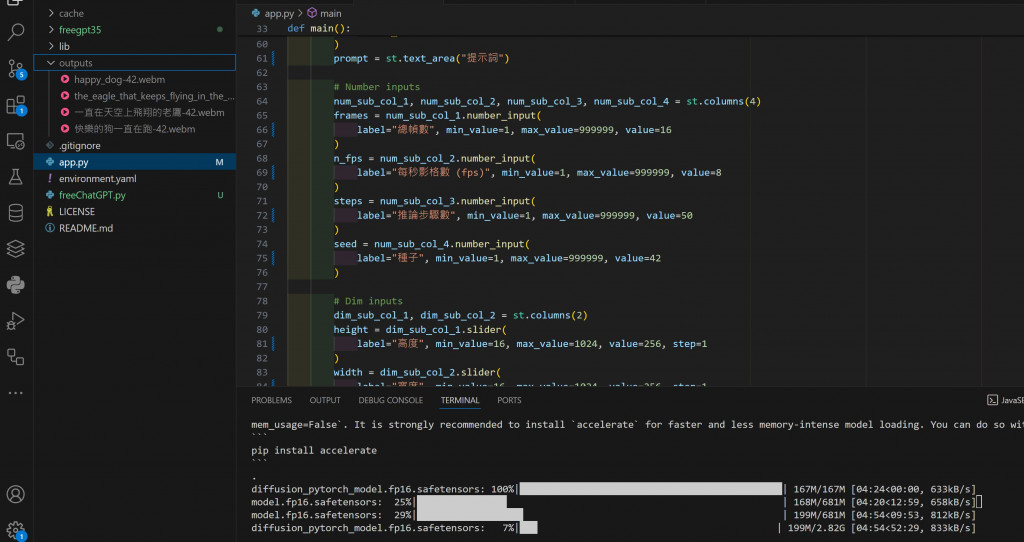Click main symbol icon in breadcrumb
The width and height of the screenshot is (1024, 542).
click(x=312, y=13)
